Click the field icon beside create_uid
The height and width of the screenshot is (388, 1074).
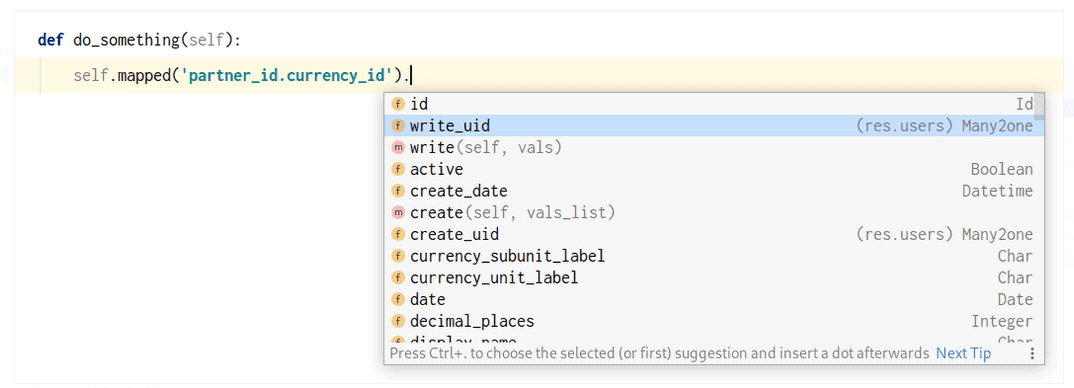[x=397, y=234]
